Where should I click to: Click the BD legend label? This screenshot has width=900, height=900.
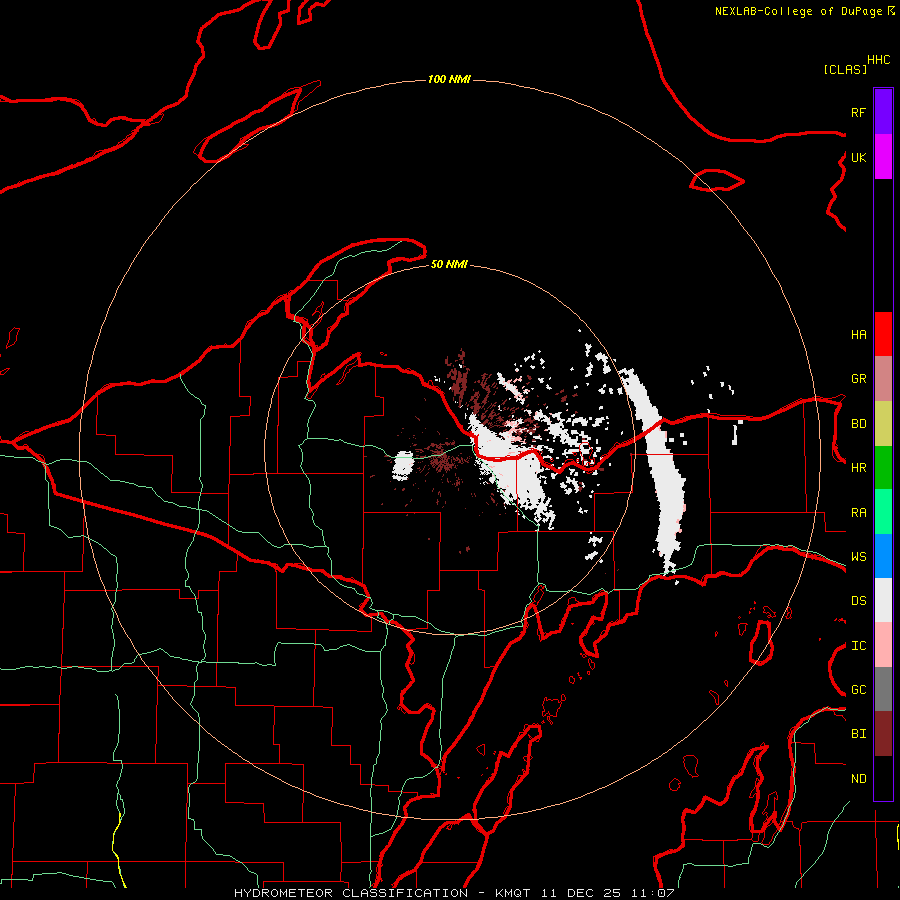click(858, 424)
